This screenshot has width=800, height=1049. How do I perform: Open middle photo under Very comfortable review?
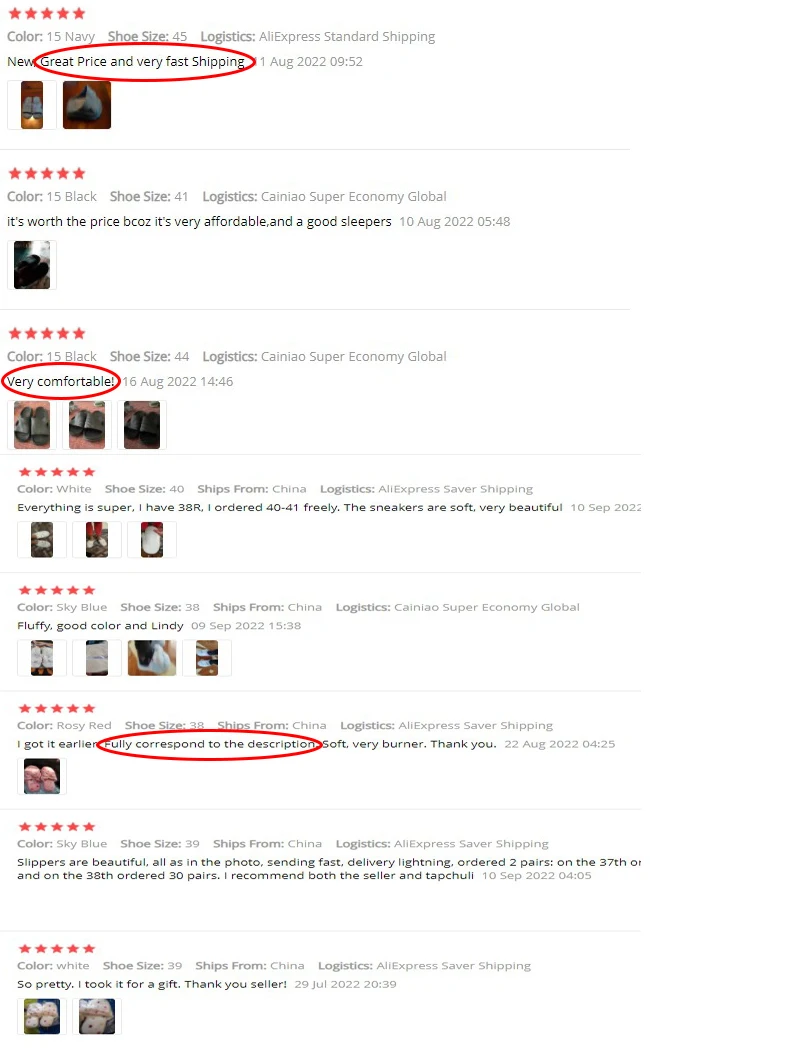click(x=87, y=425)
